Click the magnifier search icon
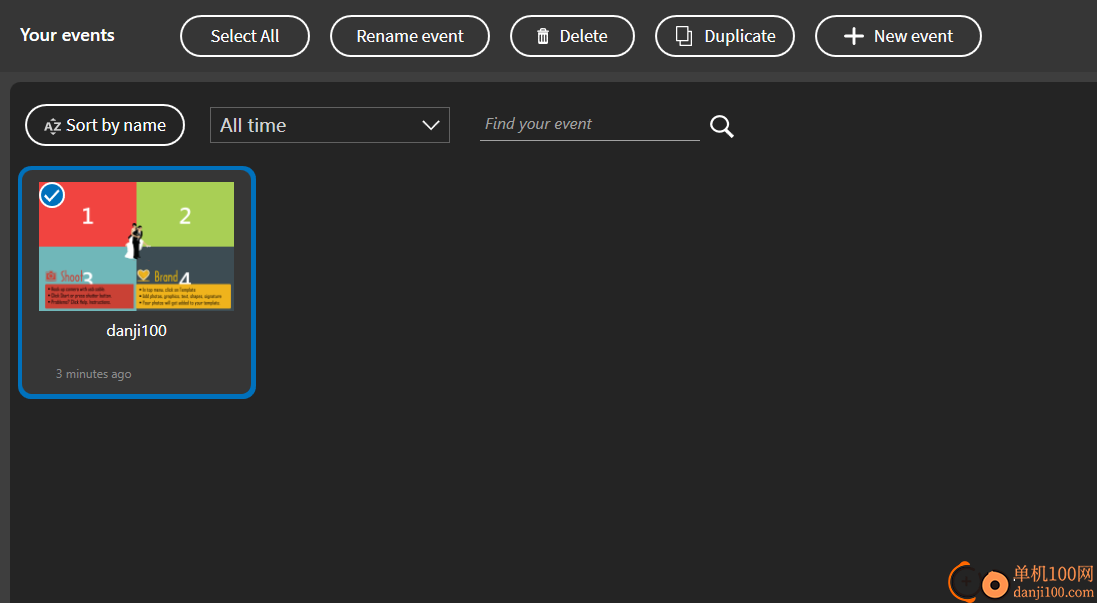Screen dimensions: 1097x603 [722, 127]
